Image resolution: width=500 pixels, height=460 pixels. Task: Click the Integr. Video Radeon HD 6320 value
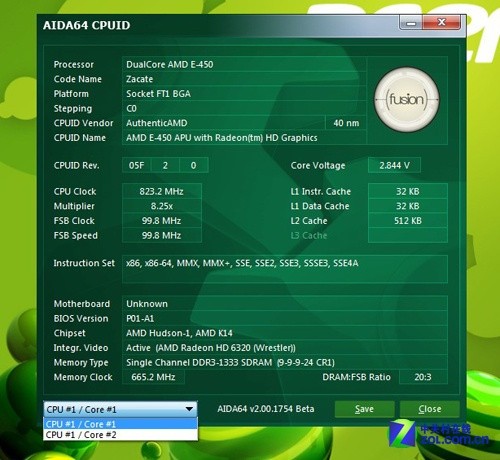click(285, 348)
